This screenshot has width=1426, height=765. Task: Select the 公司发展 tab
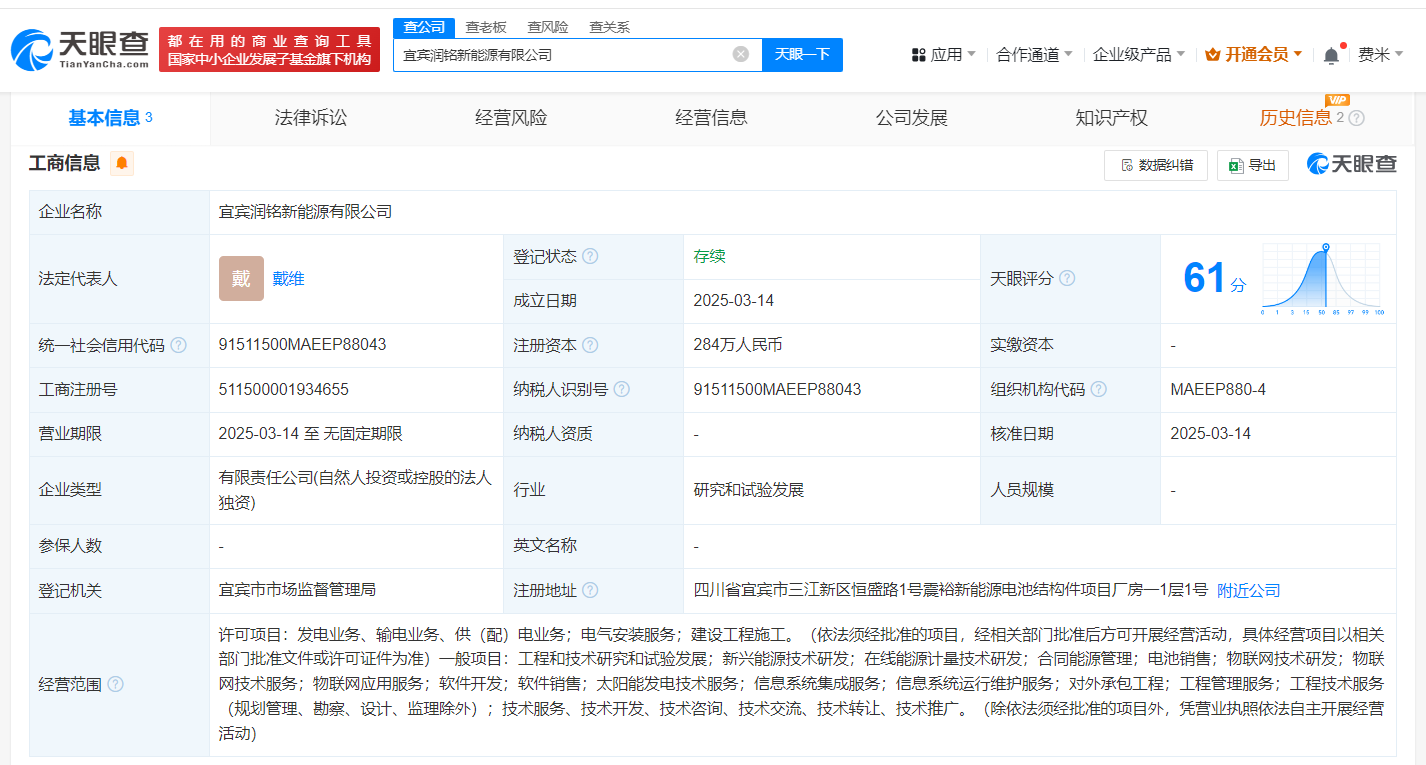pyautogui.click(x=911, y=118)
